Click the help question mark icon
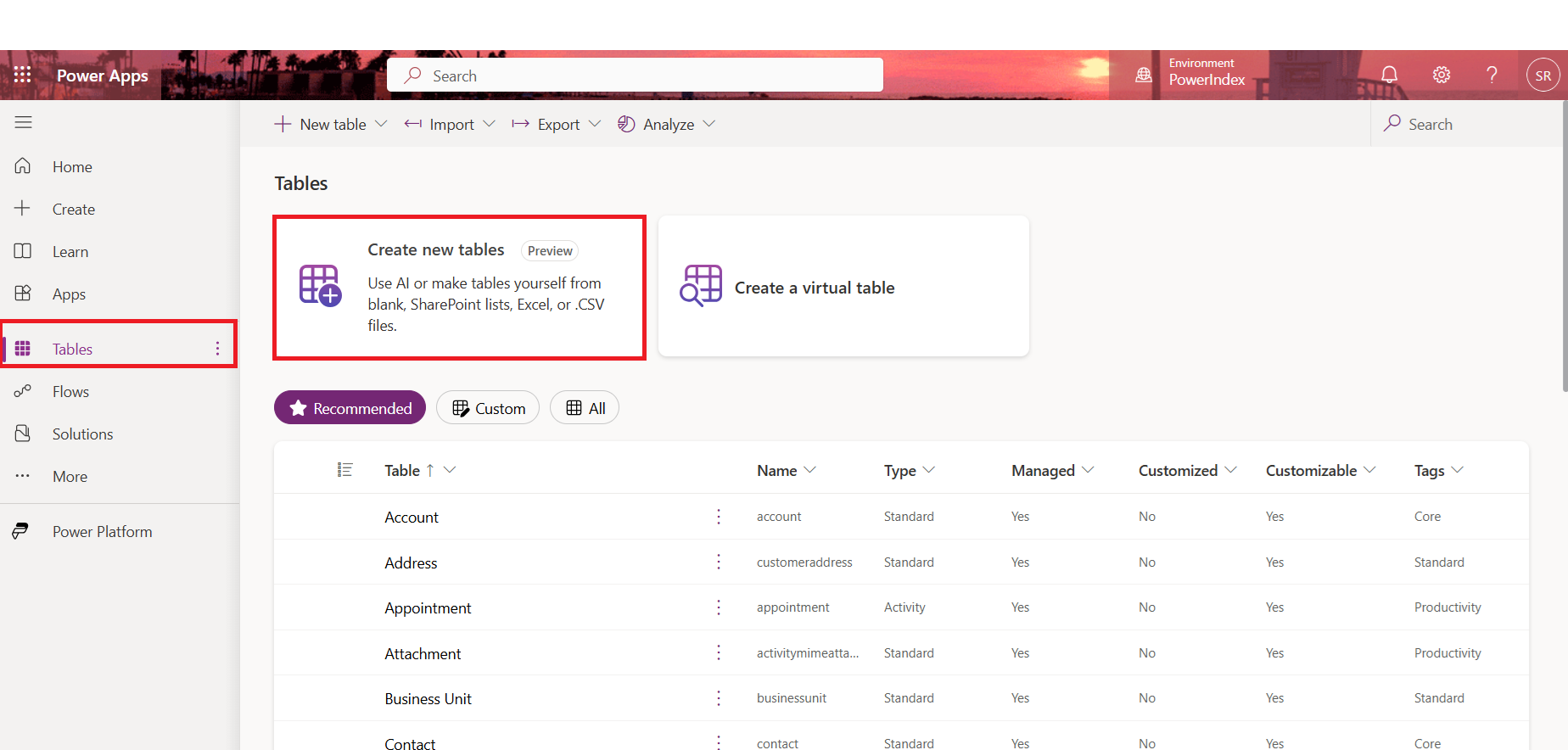The height and width of the screenshot is (750, 1568). [1492, 75]
